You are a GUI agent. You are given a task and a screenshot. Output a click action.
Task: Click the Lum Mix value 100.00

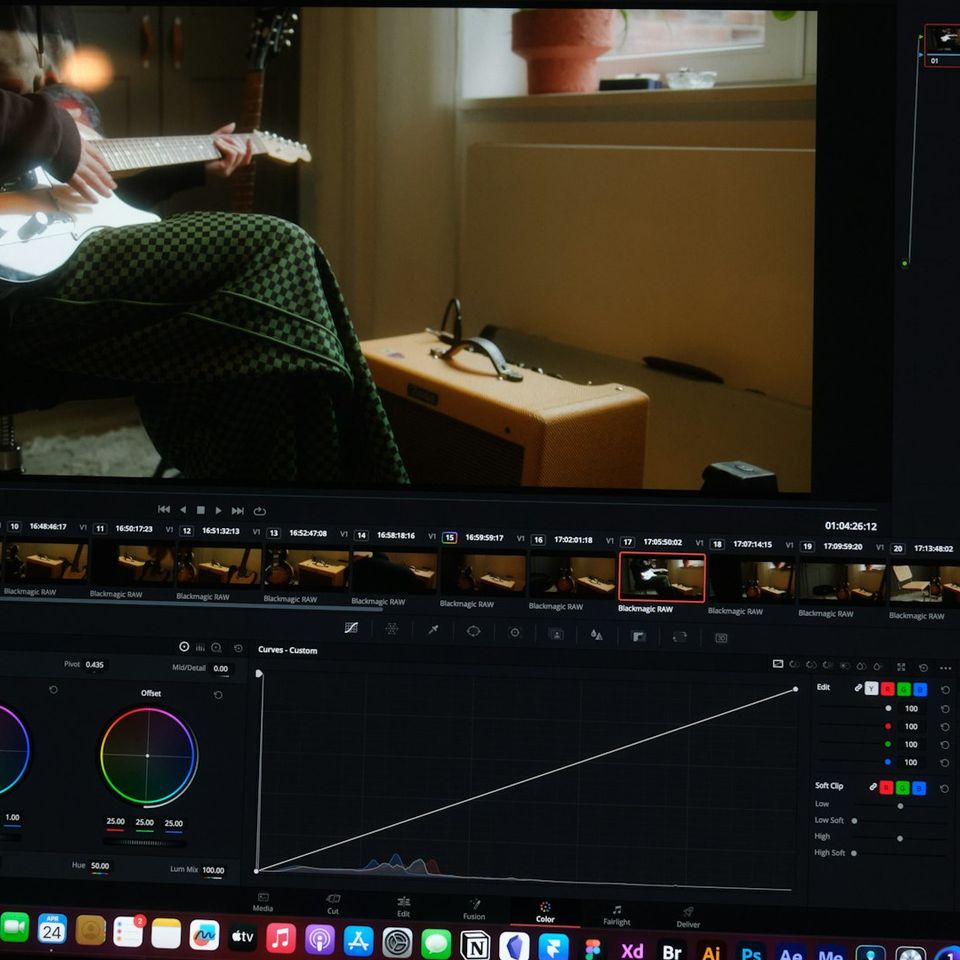point(213,870)
